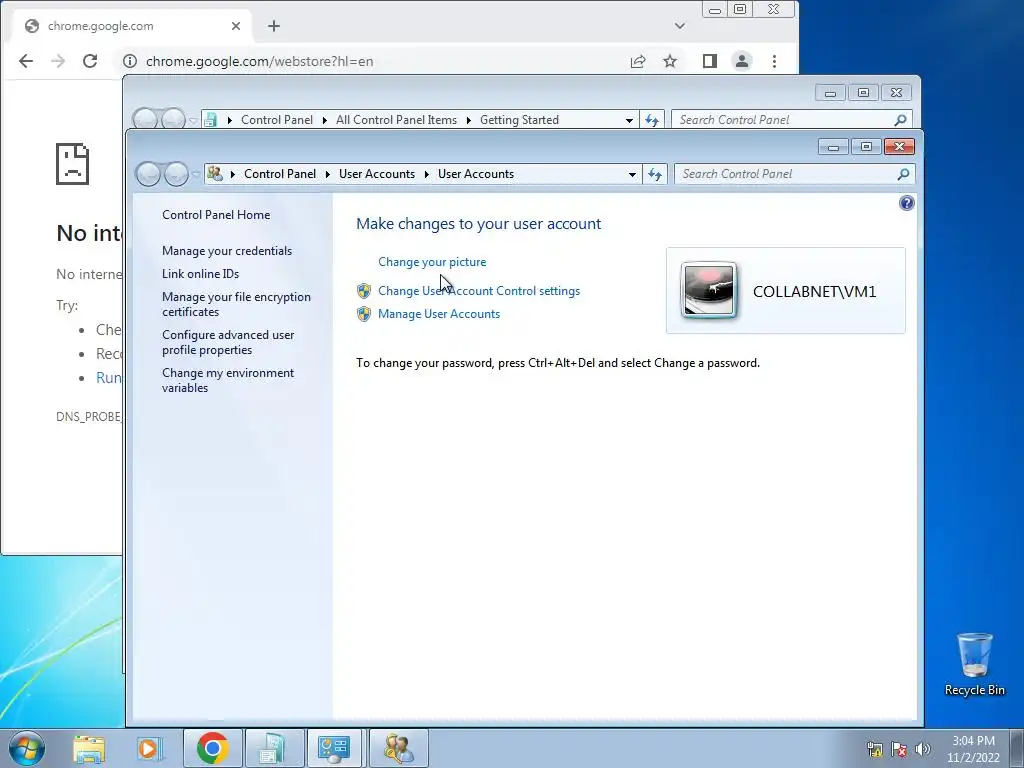
Task: Close the chrome.google.com tab
Action: pos(236,26)
